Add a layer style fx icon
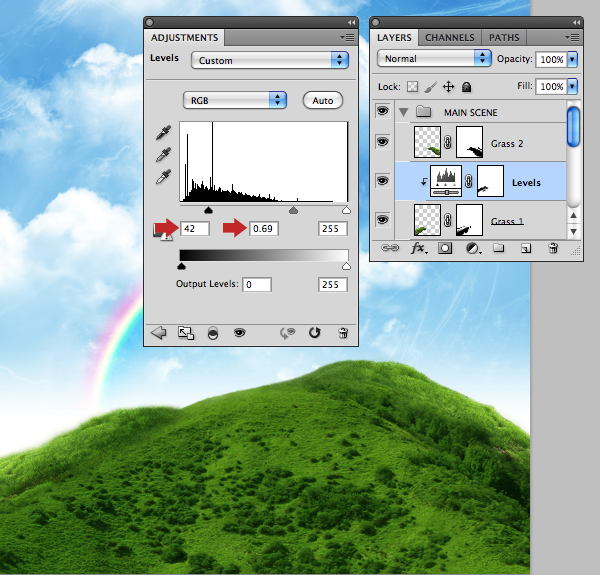The width and height of the screenshot is (600, 575). pyautogui.click(x=419, y=248)
